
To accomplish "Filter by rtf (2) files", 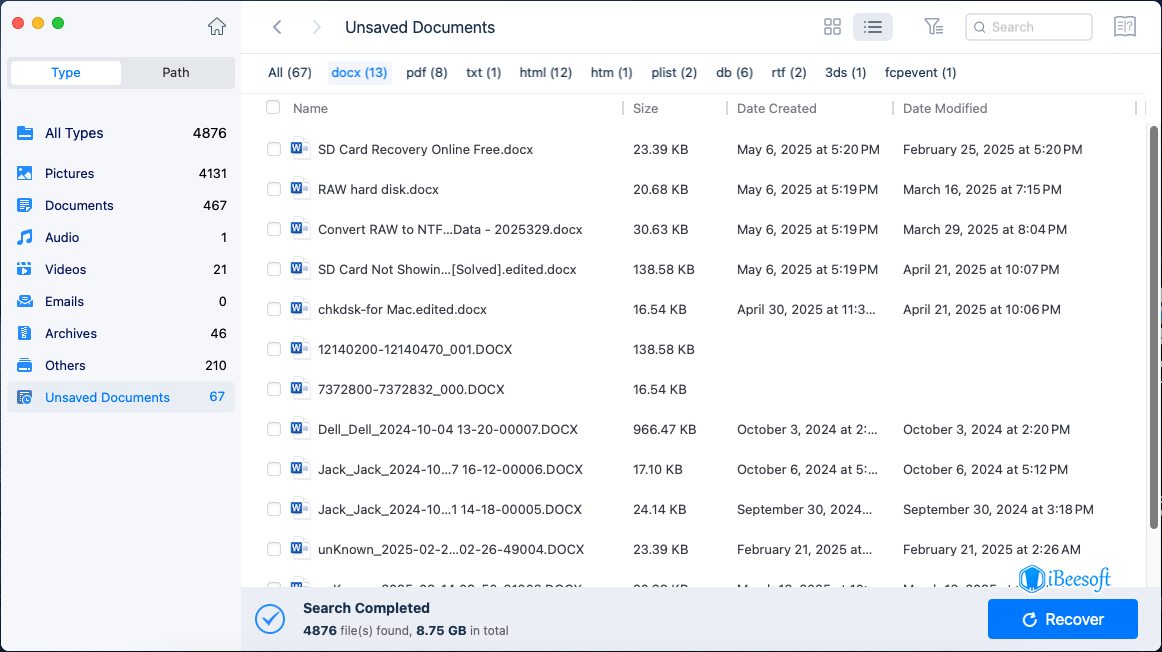I will (x=788, y=73).
